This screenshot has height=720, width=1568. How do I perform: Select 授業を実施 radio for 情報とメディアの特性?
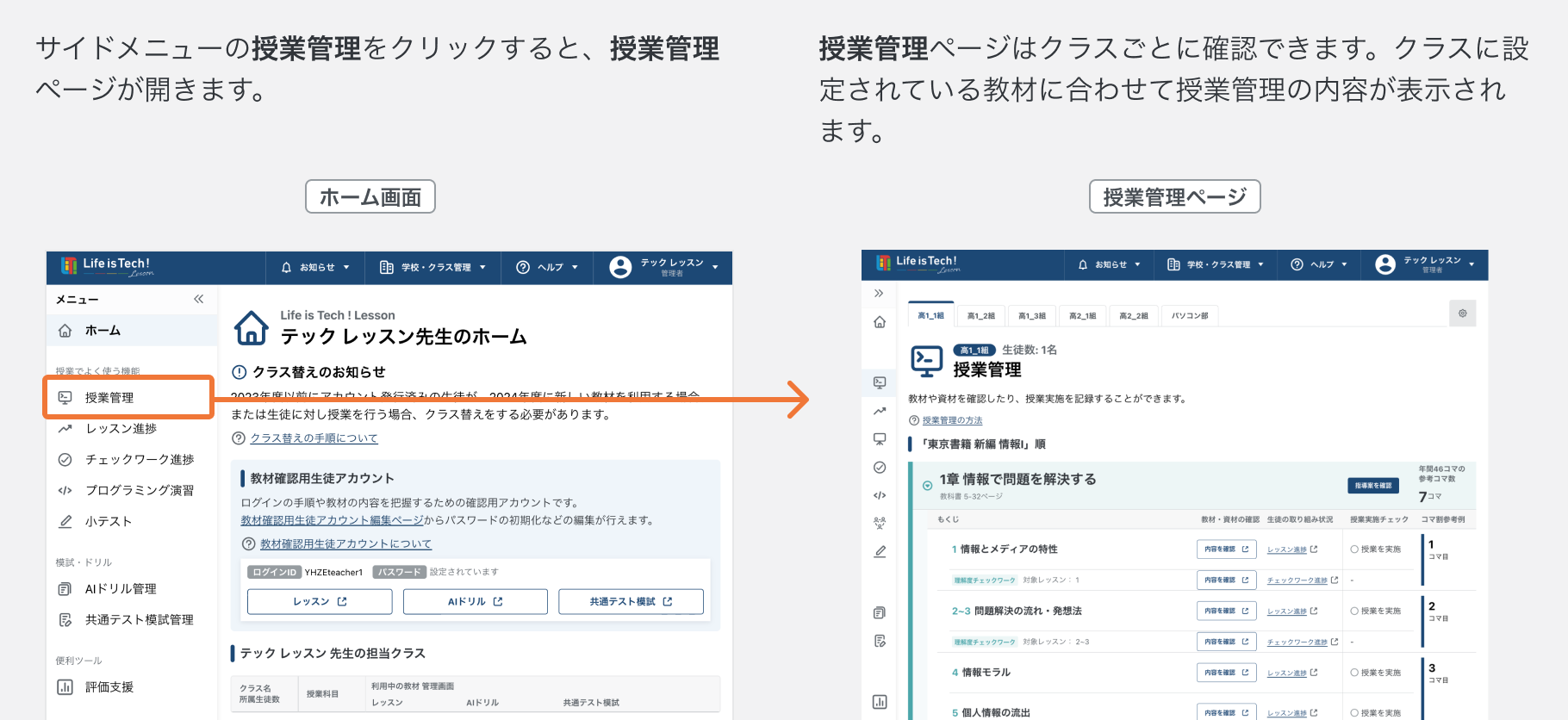pyautogui.click(x=1354, y=549)
